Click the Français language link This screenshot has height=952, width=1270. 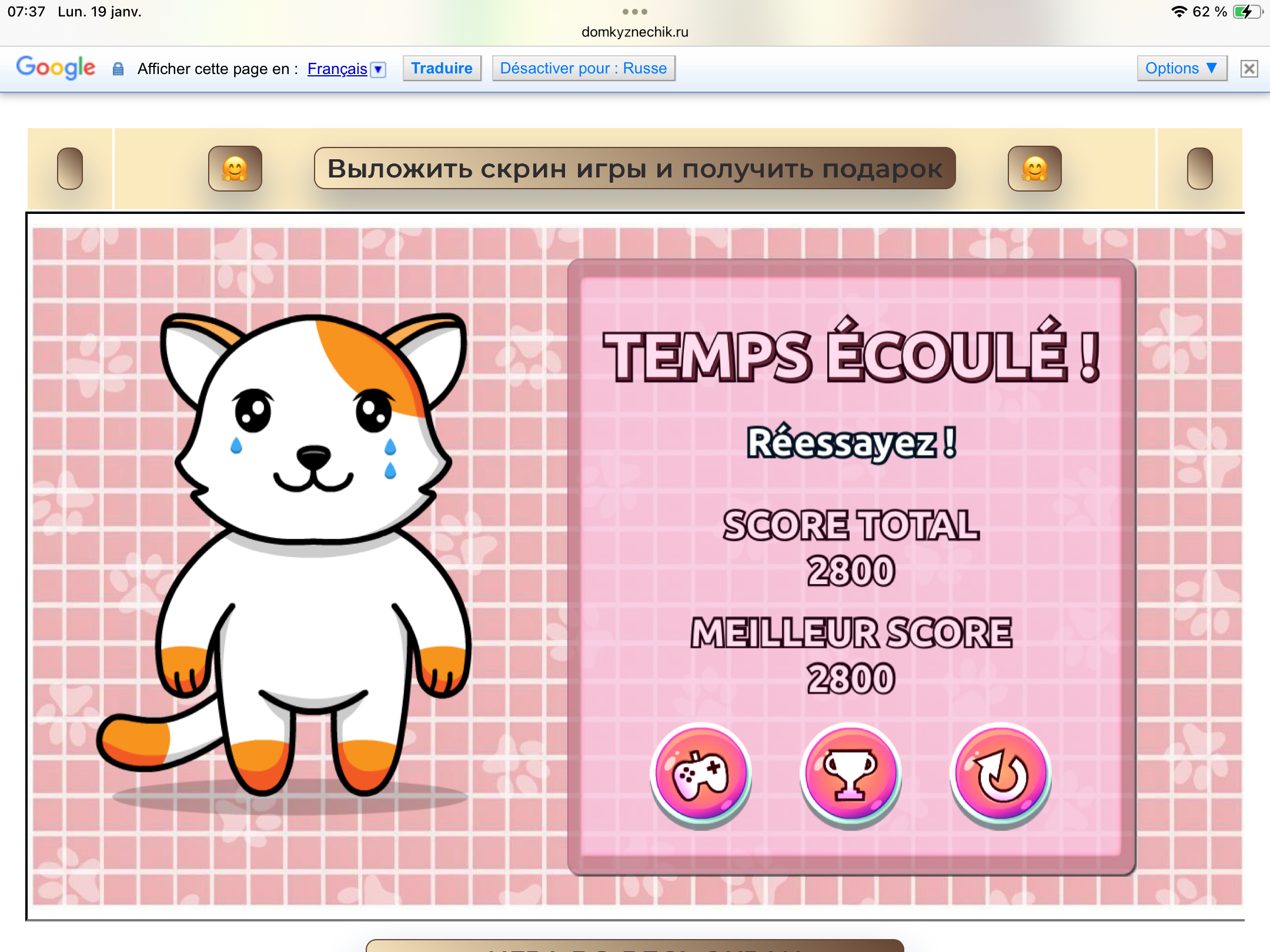coord(337,69)
